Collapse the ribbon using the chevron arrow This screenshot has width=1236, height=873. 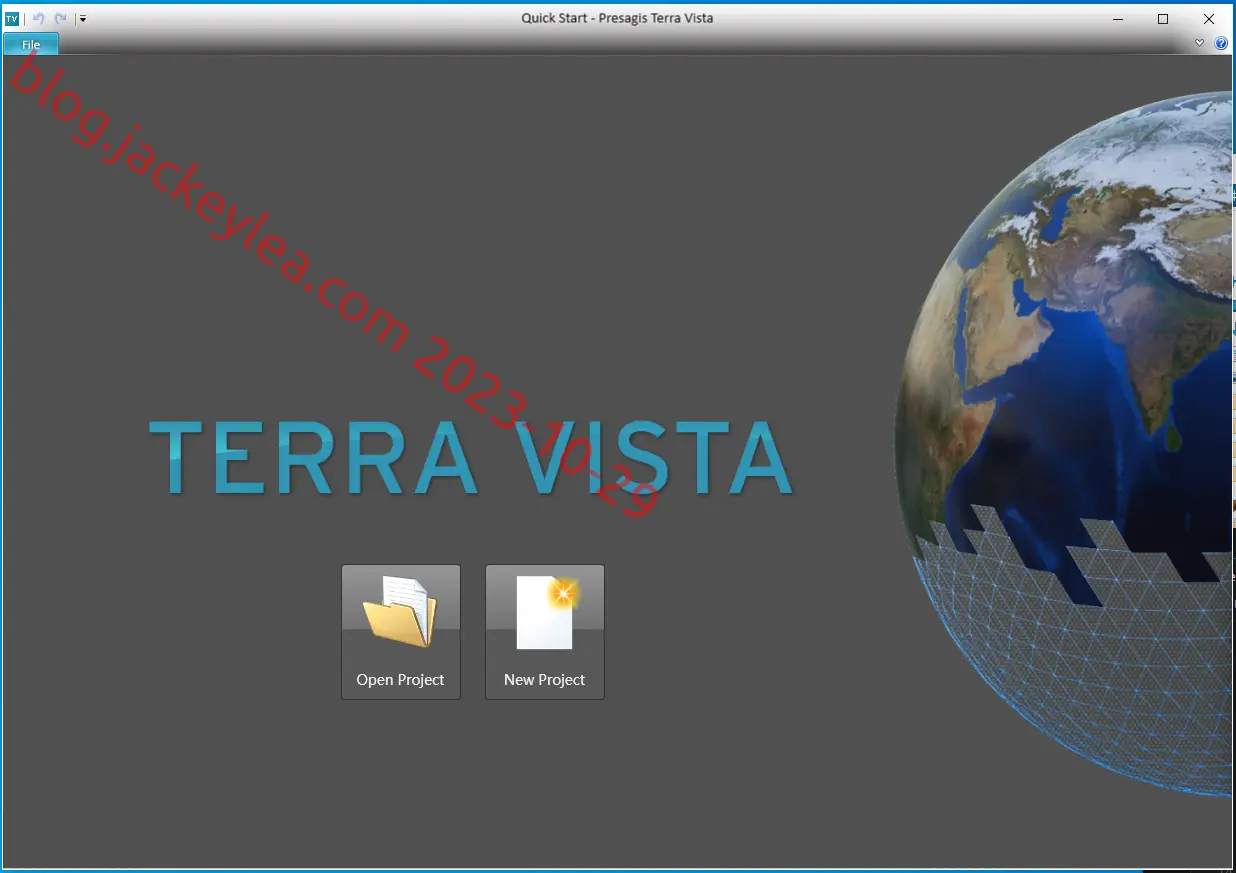(1200, 43)
